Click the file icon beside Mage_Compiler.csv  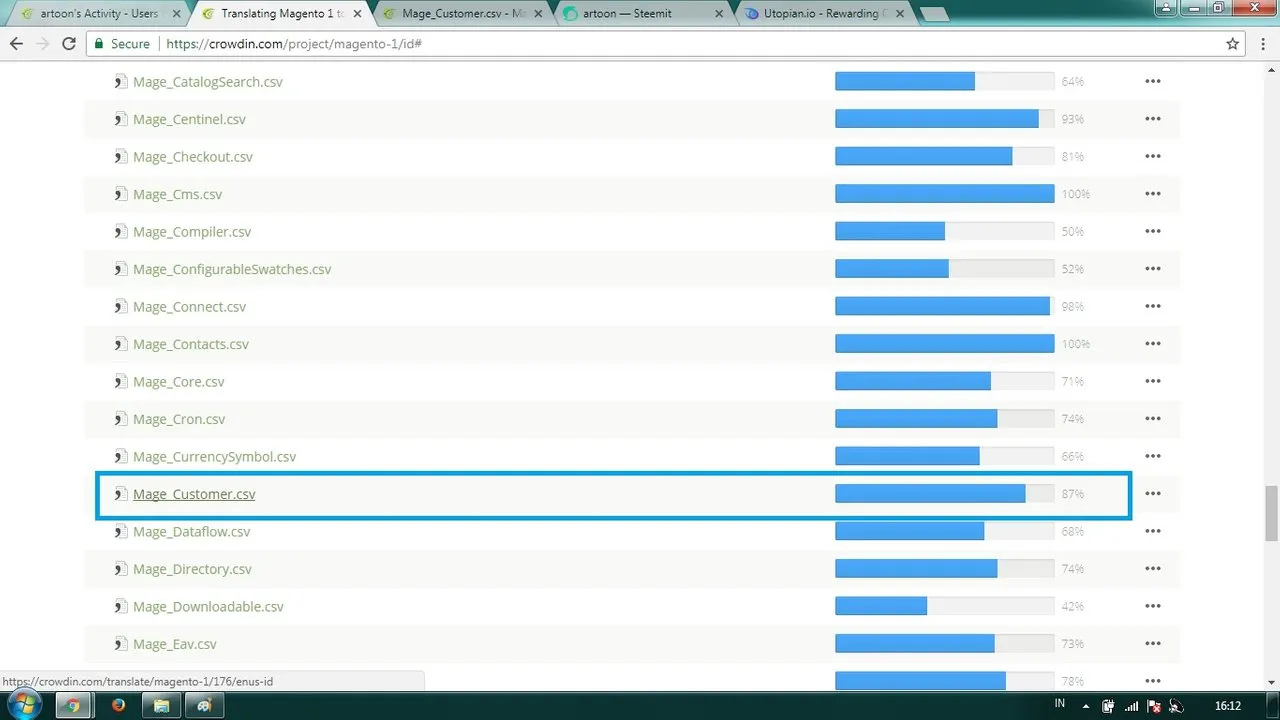(121, 232)
